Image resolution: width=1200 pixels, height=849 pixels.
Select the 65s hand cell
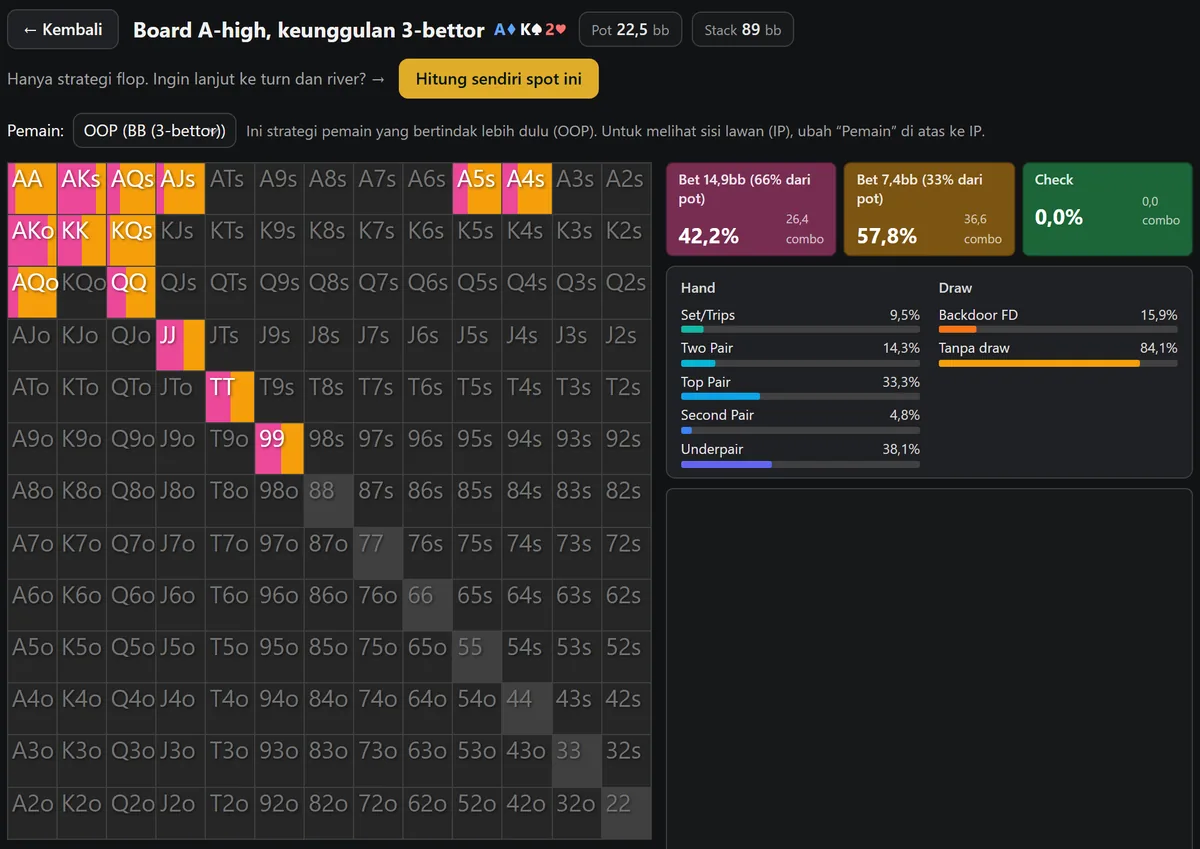(477, 604)
